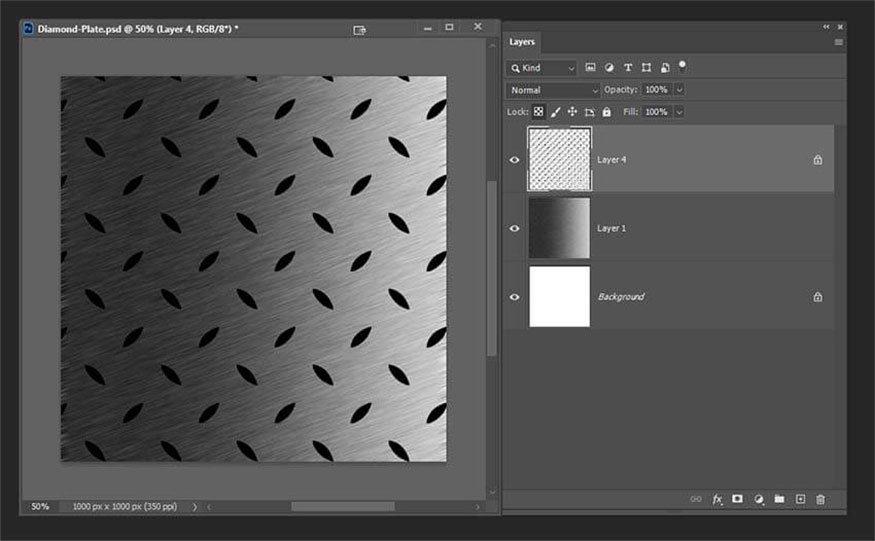Viewport: 875px width, 541px height.
Task: Add a layer style with fx icon
Action: 717,499
